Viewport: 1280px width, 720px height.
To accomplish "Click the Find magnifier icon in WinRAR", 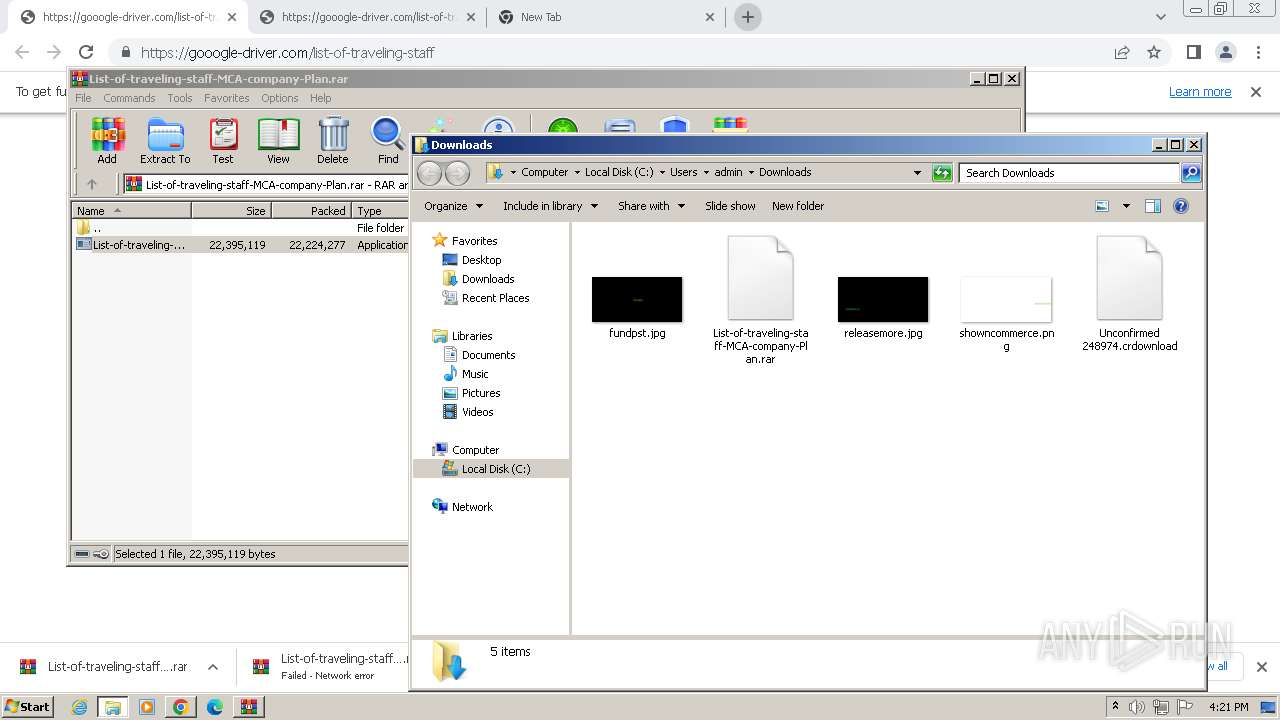I will point(388,140).
